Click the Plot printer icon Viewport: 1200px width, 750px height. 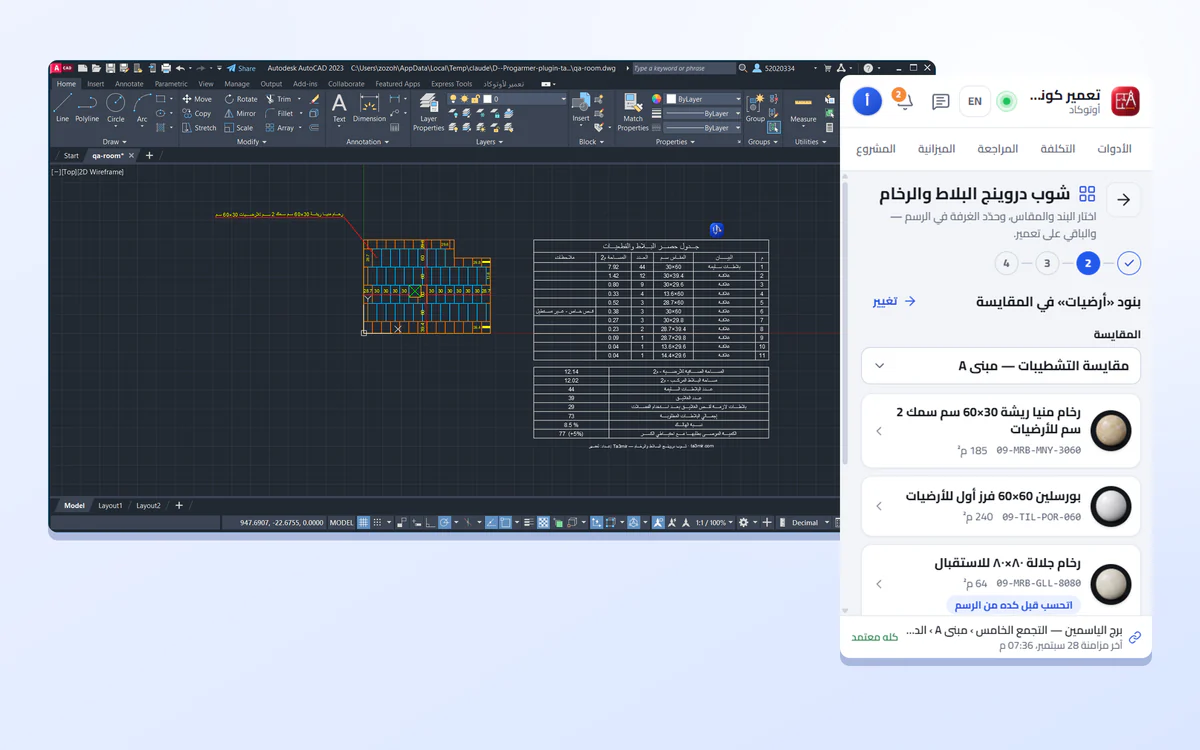coord(166,68)
